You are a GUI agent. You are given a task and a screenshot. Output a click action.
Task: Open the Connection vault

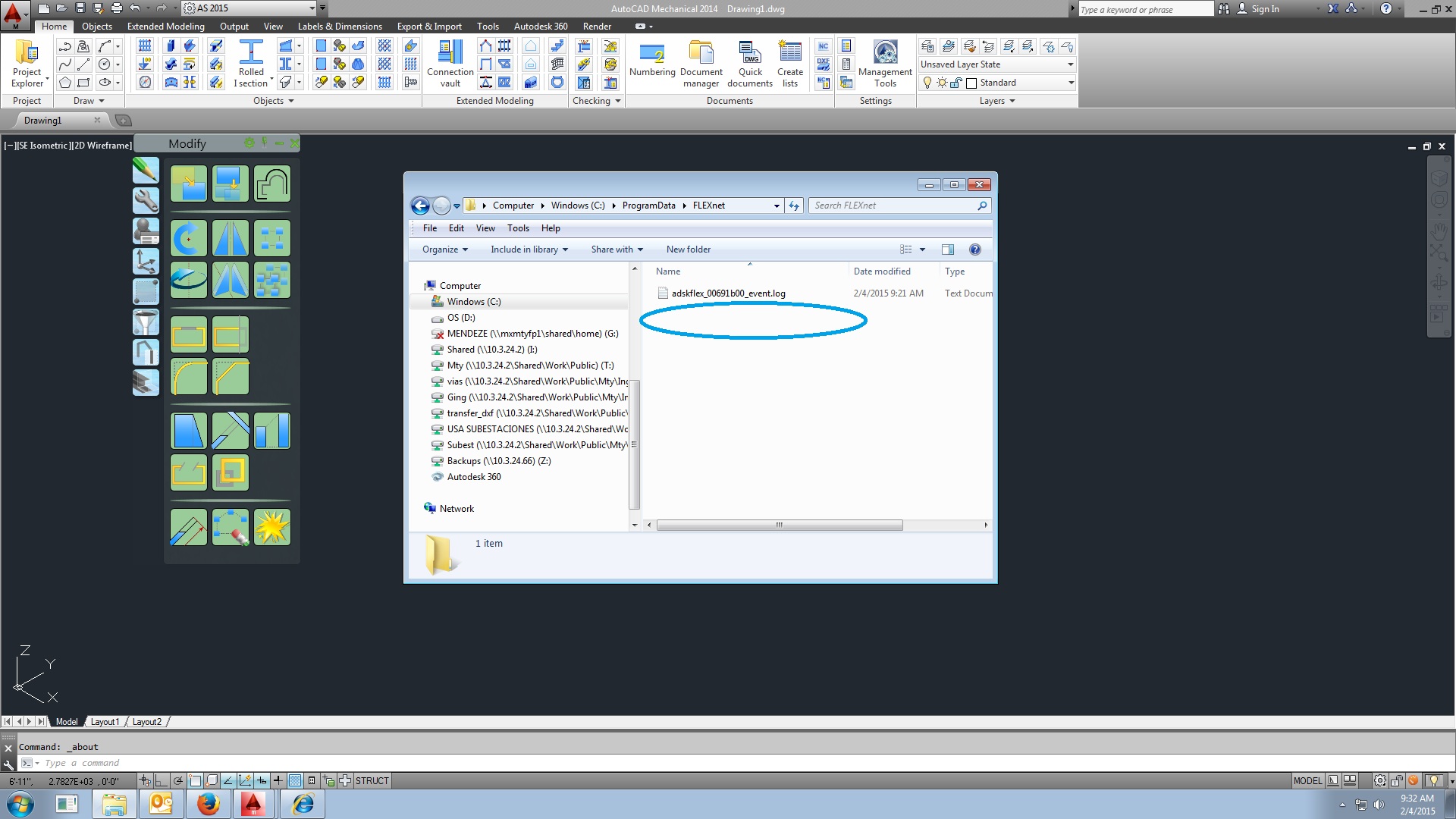click(450, 64)
